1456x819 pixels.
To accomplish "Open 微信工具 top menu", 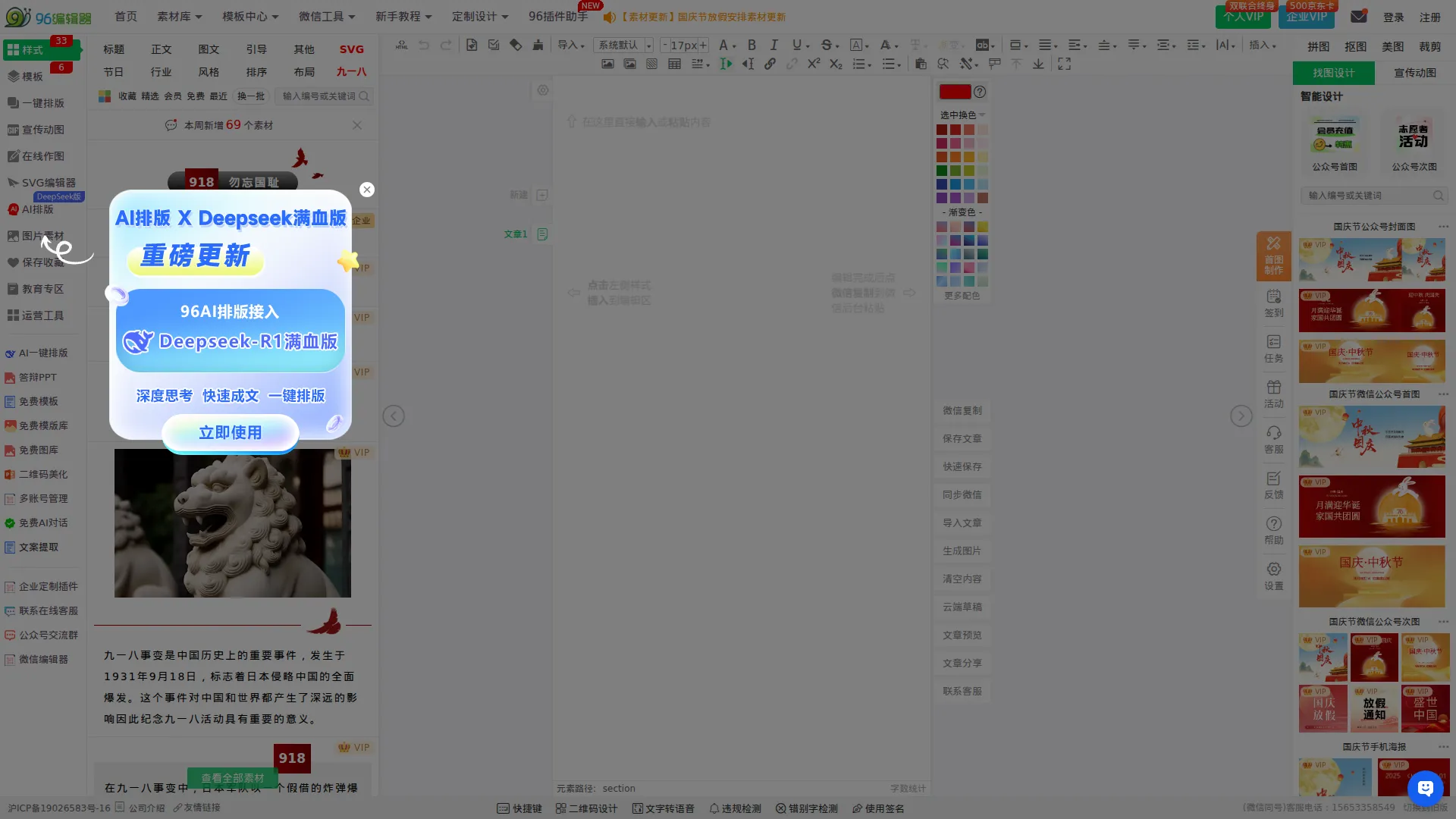I will tap(326, 16).
